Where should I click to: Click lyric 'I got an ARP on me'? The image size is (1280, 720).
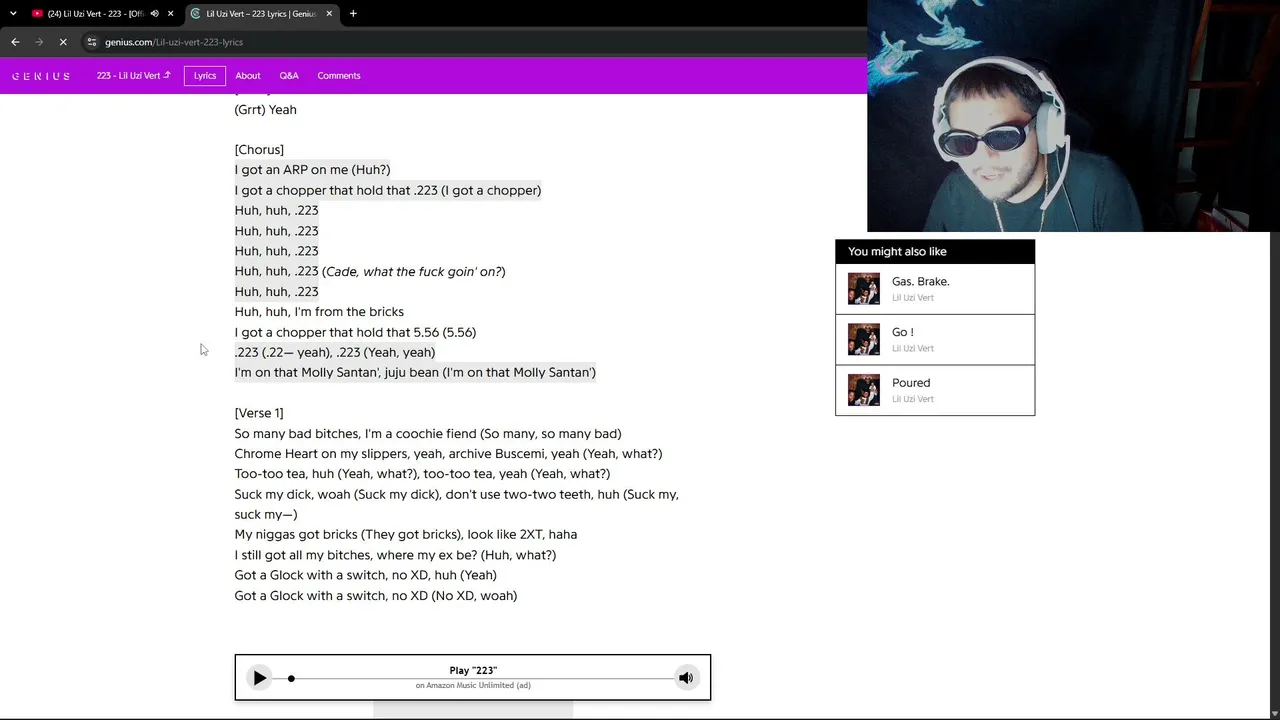pos(313,170)
